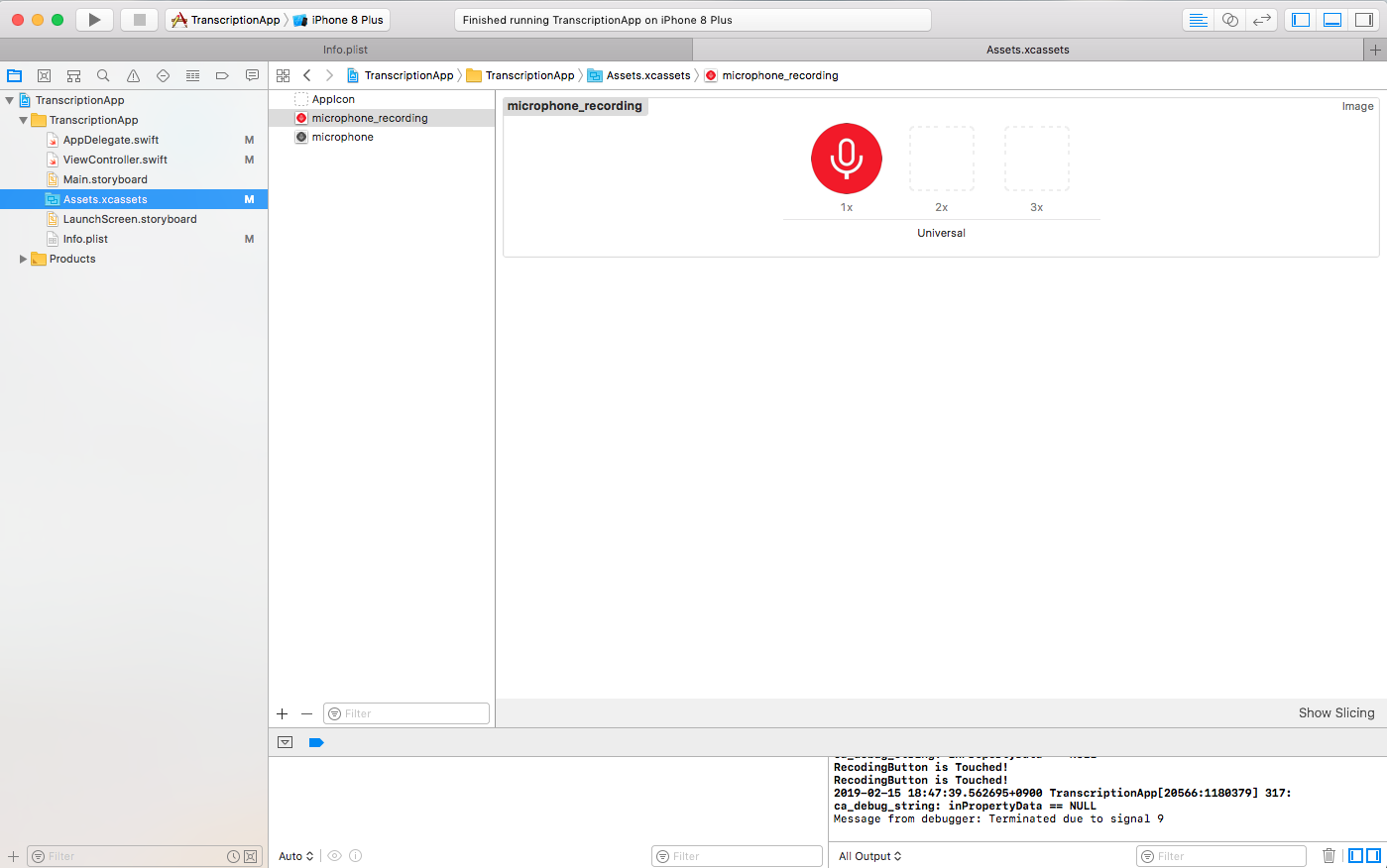
Task: Toggle breakpoints activation
Action: click(316, 742)
